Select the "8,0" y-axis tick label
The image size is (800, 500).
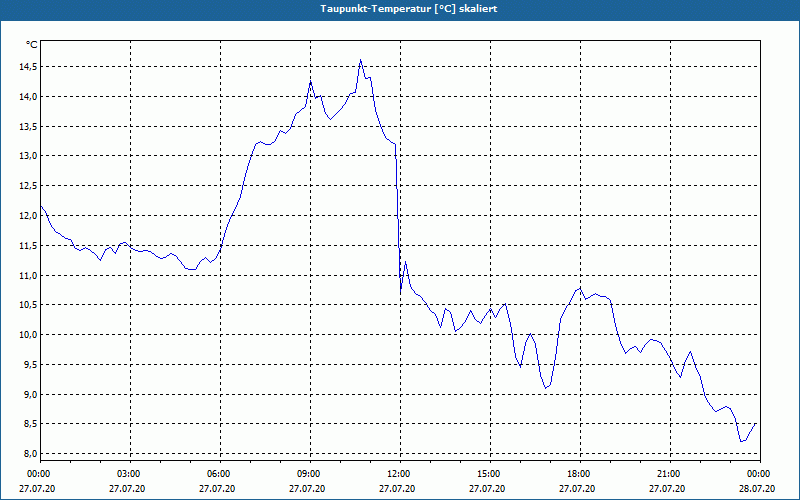pos(30,454)
